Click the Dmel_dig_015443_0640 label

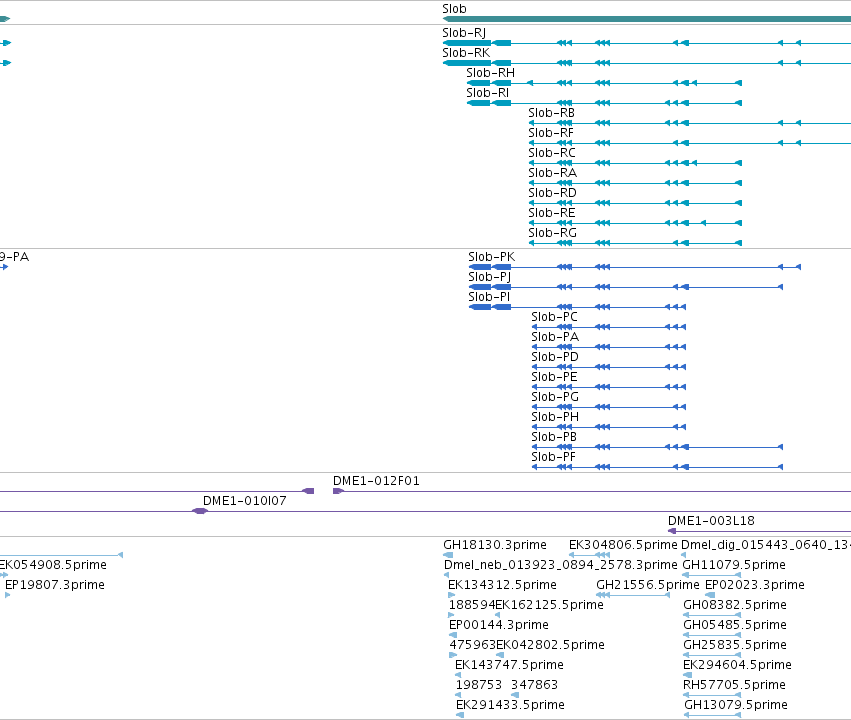point(766,545)
